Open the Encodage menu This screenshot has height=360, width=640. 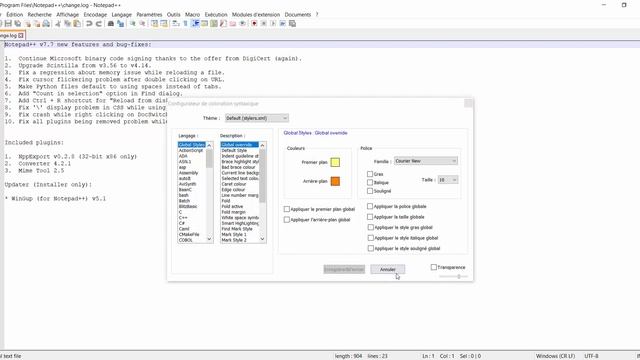click(x=95, y=15)
